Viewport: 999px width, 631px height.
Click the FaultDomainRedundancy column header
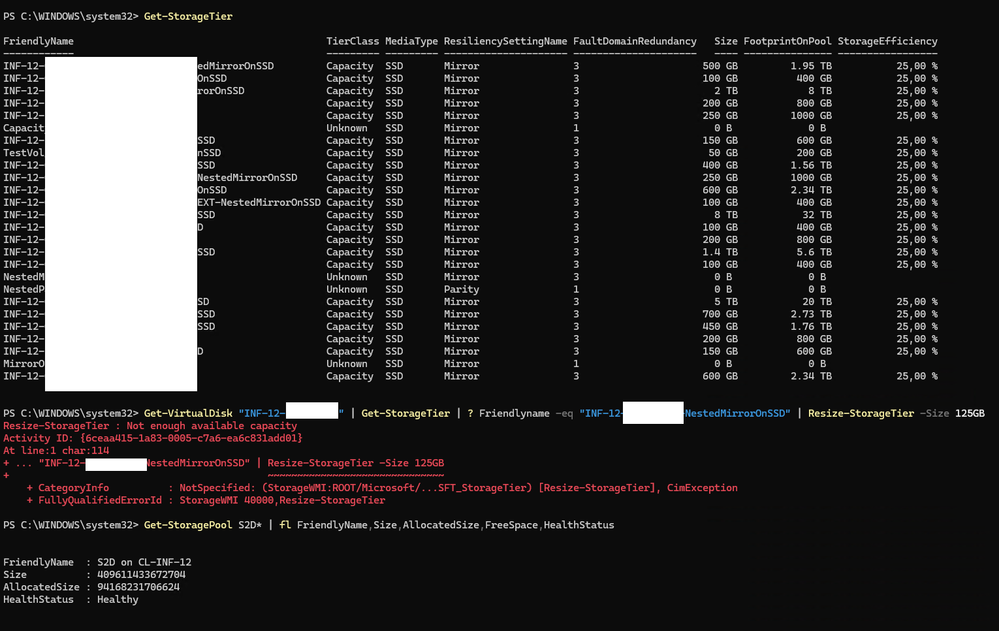tap(635, 41)
